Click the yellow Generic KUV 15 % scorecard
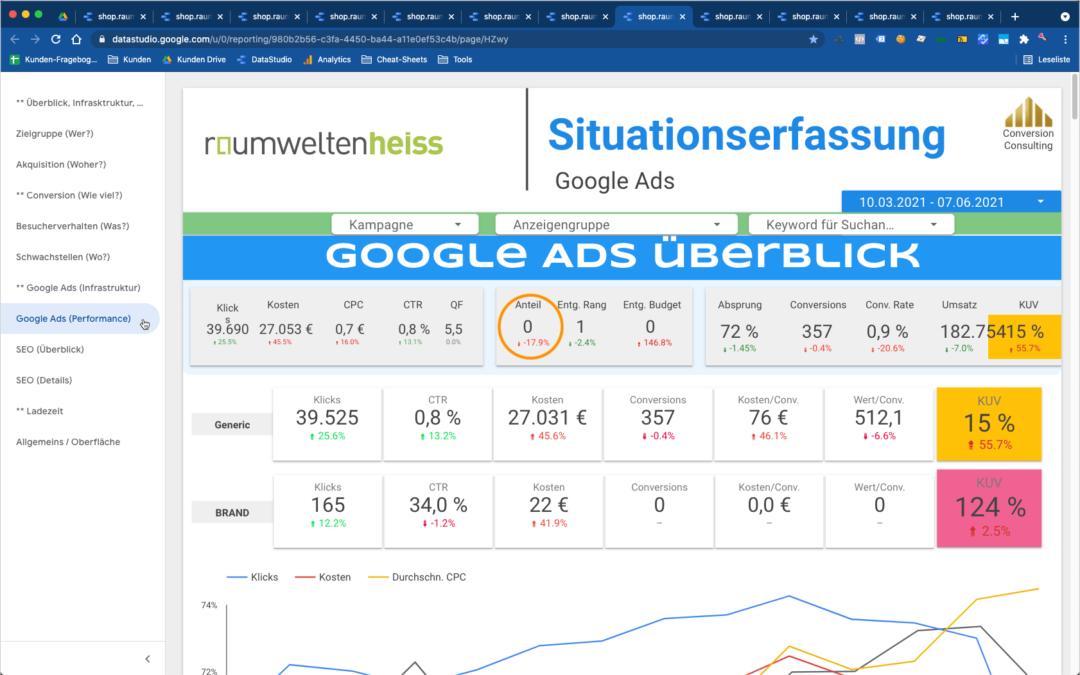 988,423
